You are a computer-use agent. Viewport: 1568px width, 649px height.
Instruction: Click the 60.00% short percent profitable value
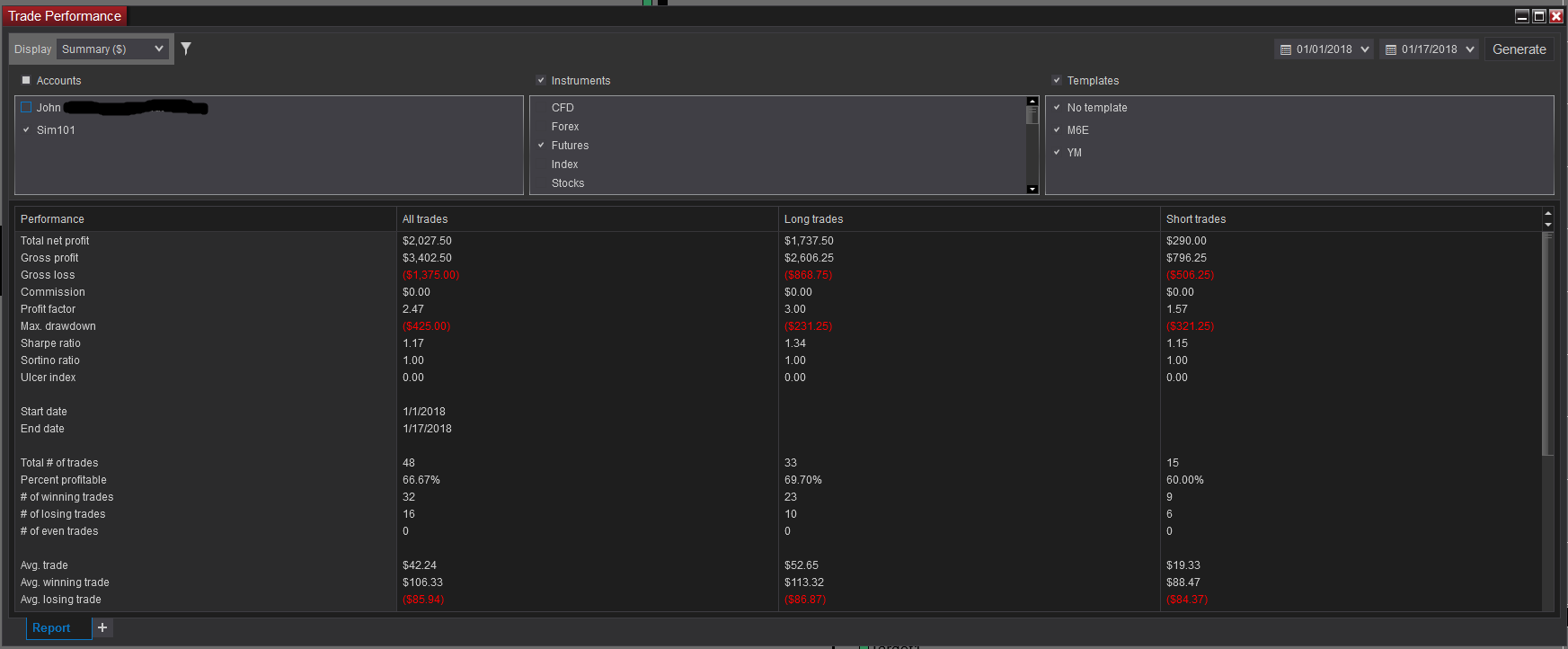pyautogui.click(x=1185, y=480)
